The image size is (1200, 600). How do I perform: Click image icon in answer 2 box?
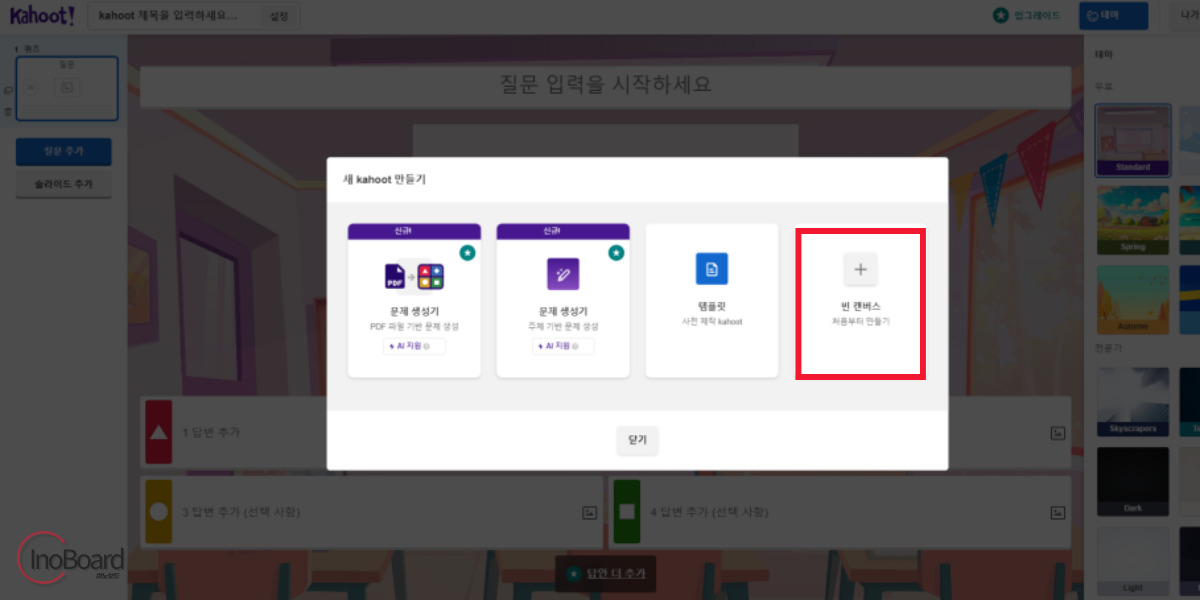coord(1057,433)
